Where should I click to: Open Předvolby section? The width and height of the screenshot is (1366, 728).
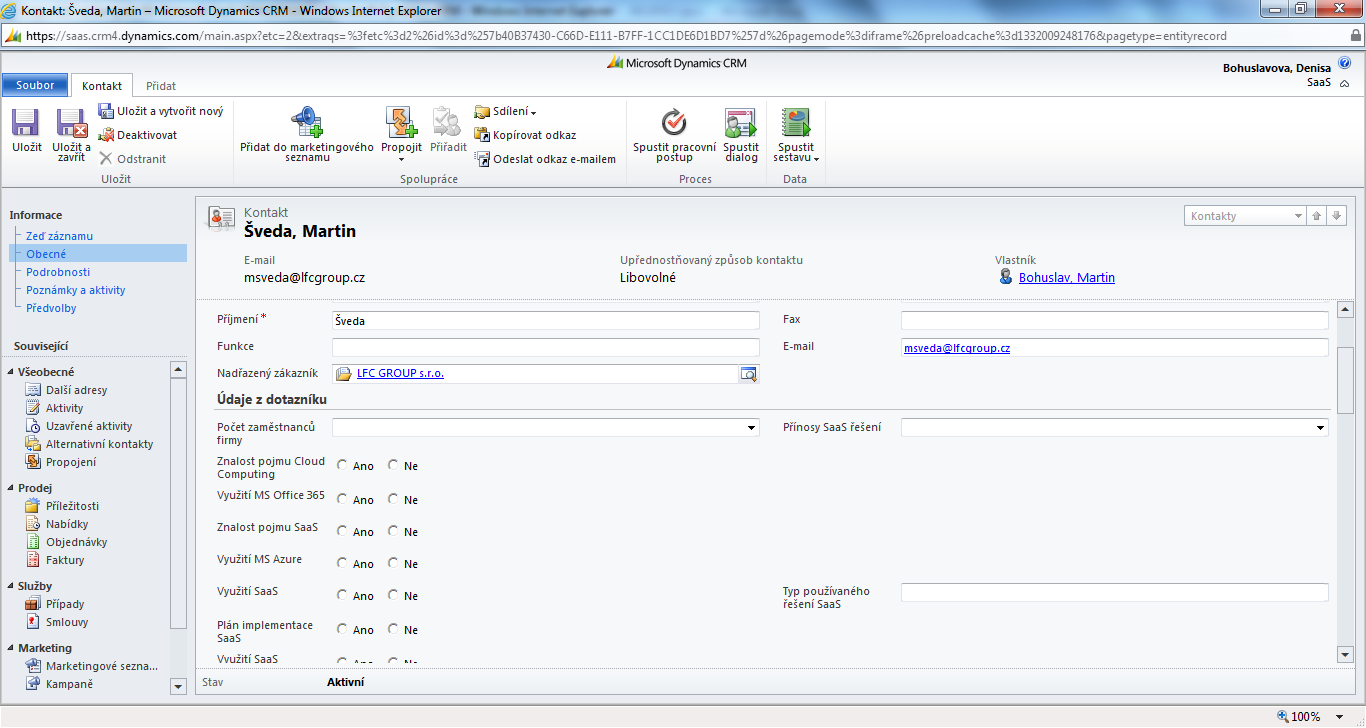[51, 308]
